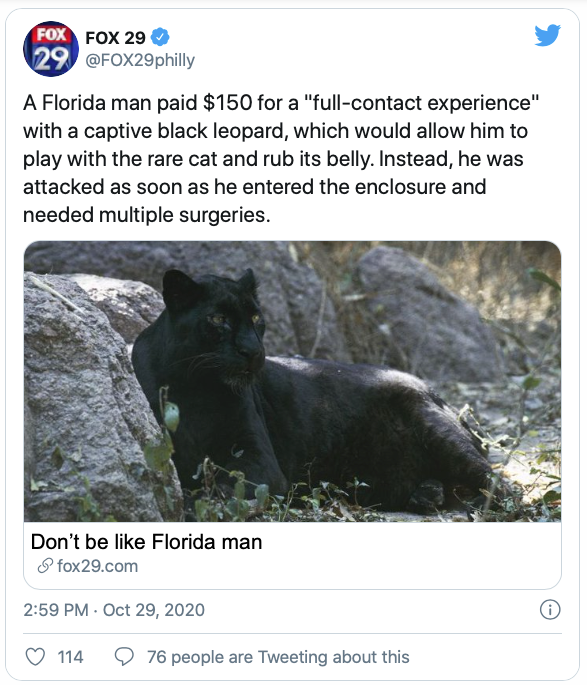587x685 pixels.
Task: Click the reply speech bubble icon
Action: tap(124, 657)
